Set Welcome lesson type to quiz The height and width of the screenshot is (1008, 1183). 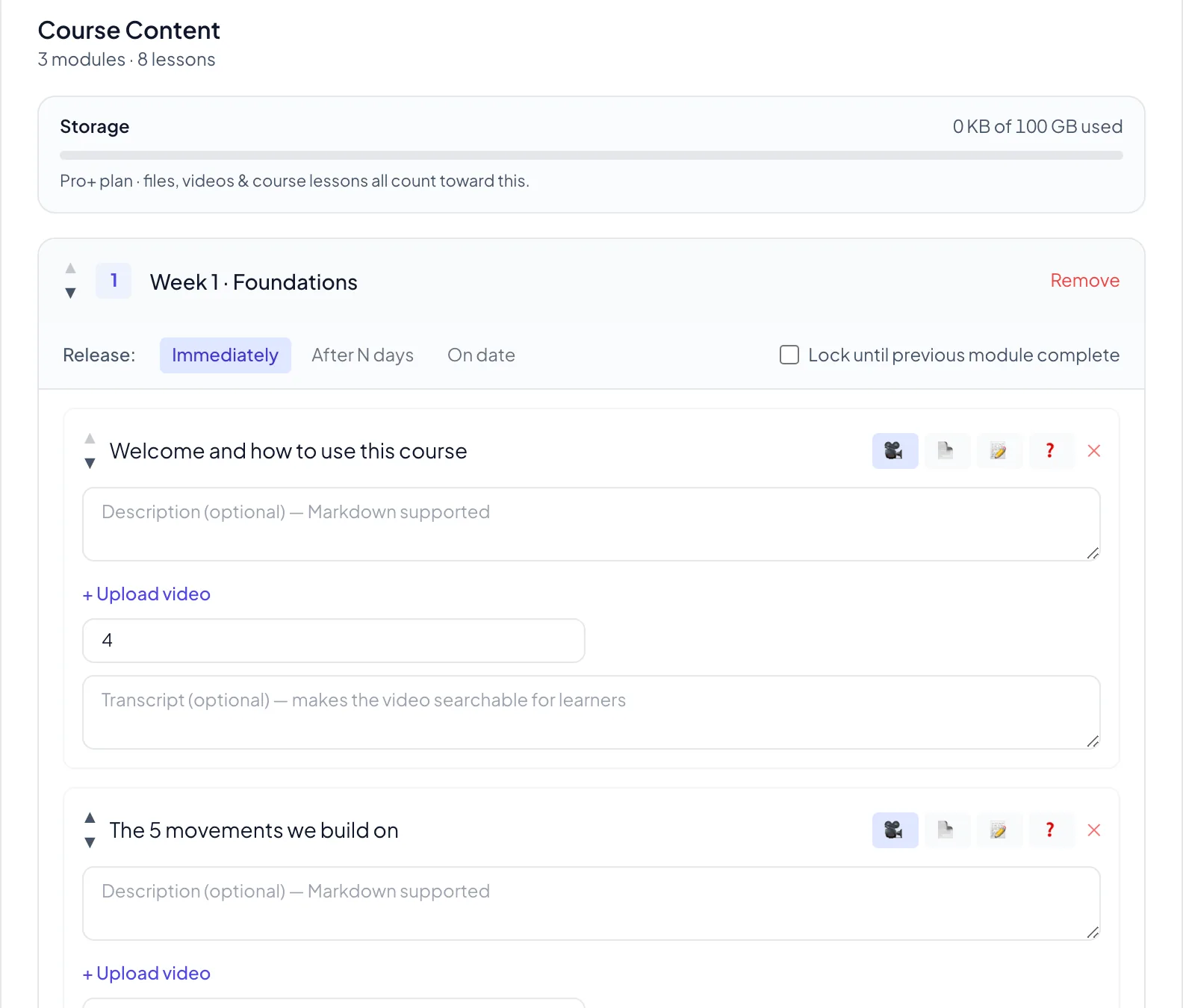point(1051,451)
